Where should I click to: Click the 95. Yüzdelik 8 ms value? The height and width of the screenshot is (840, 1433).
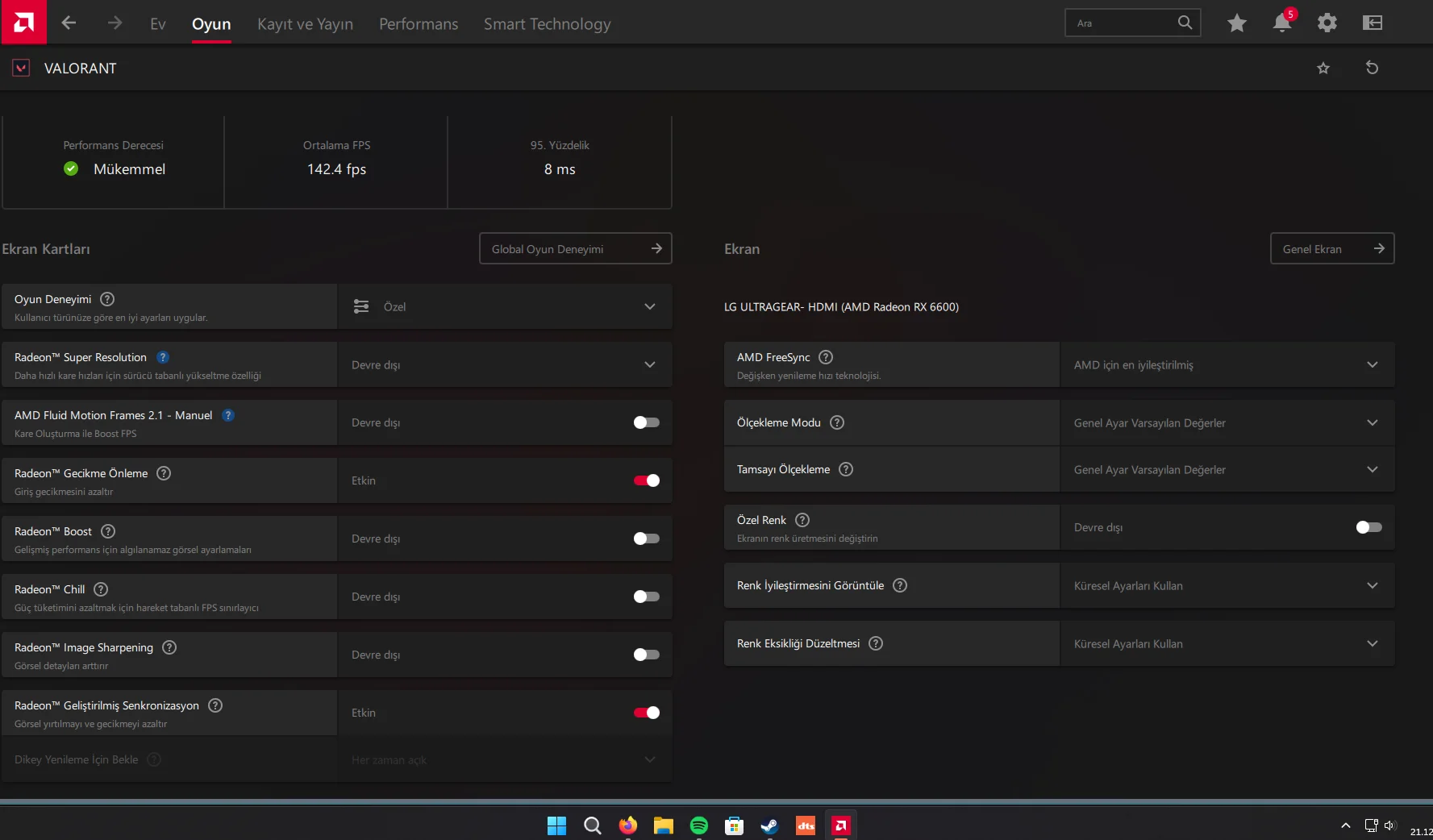[560, 169]
